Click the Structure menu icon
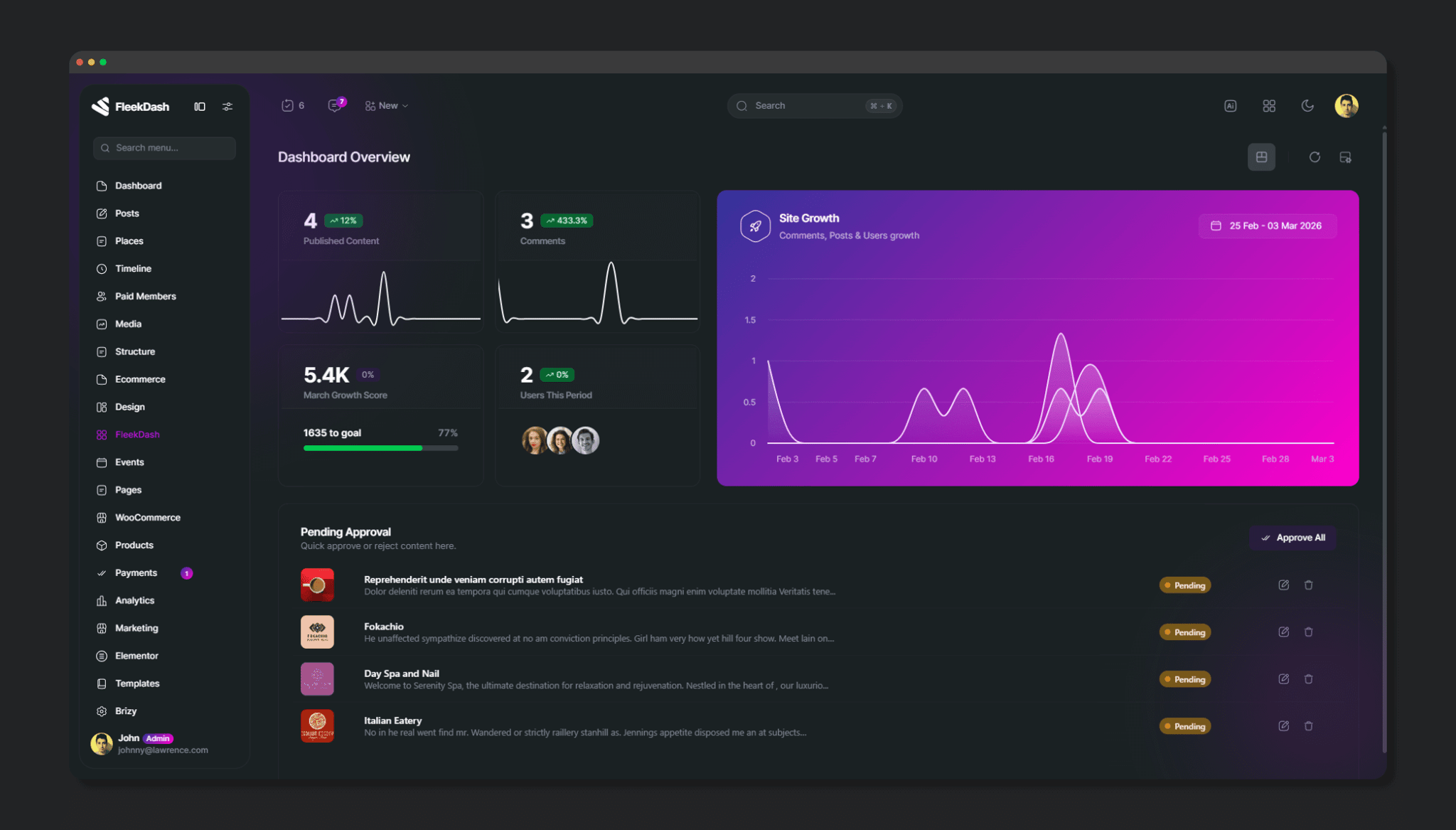The image size is (1456, 830). coord(102,352)
